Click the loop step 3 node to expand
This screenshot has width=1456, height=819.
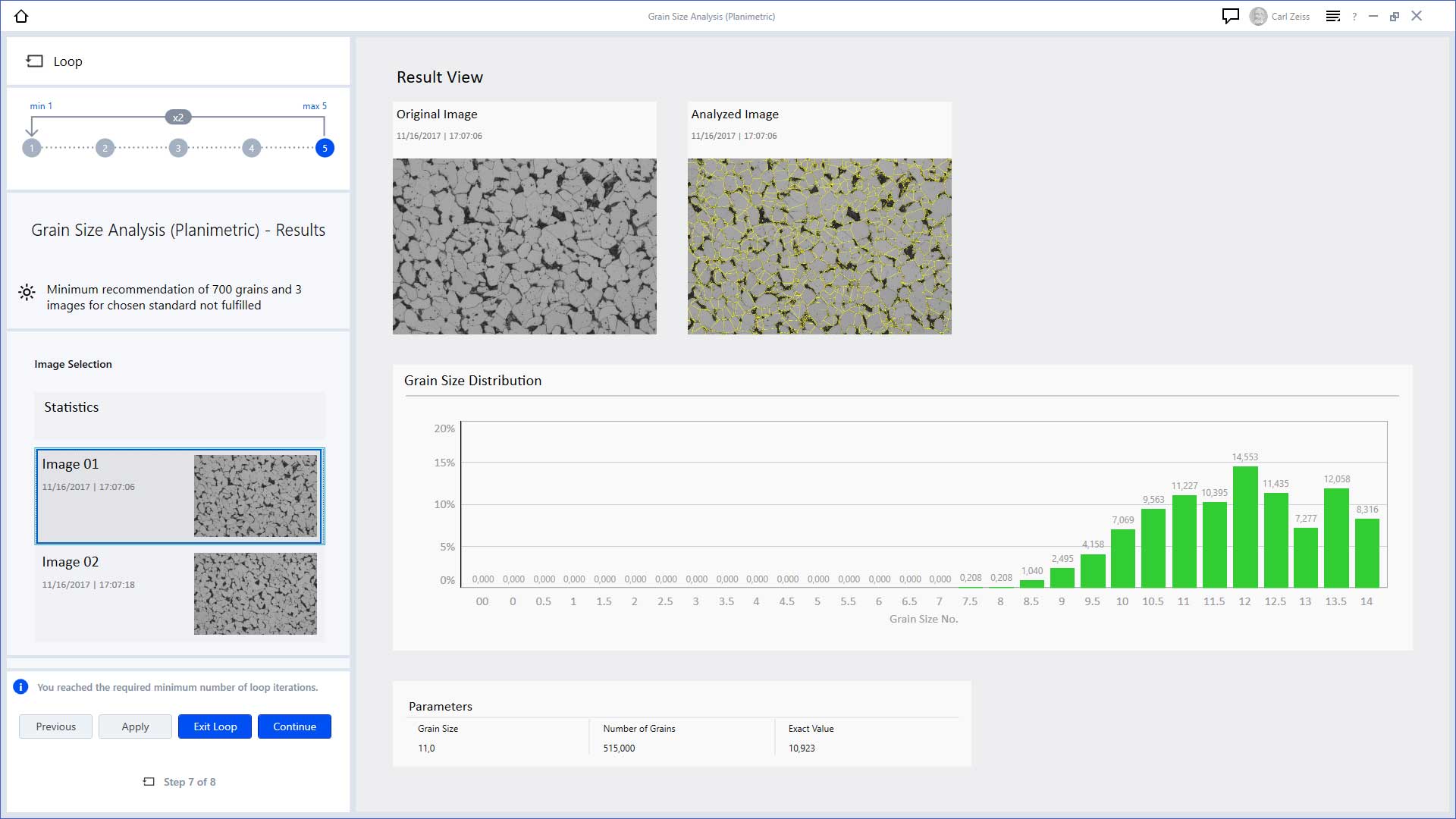178,147
